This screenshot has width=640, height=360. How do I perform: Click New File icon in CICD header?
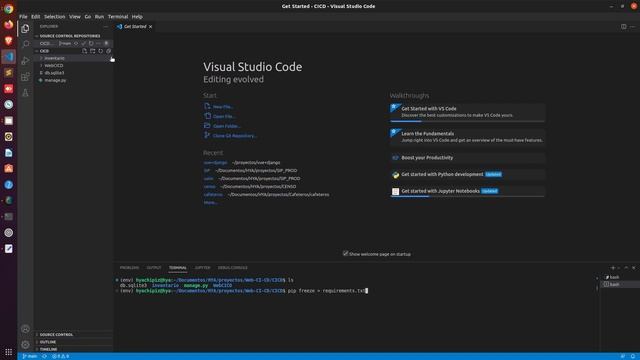tap(84, 51)
